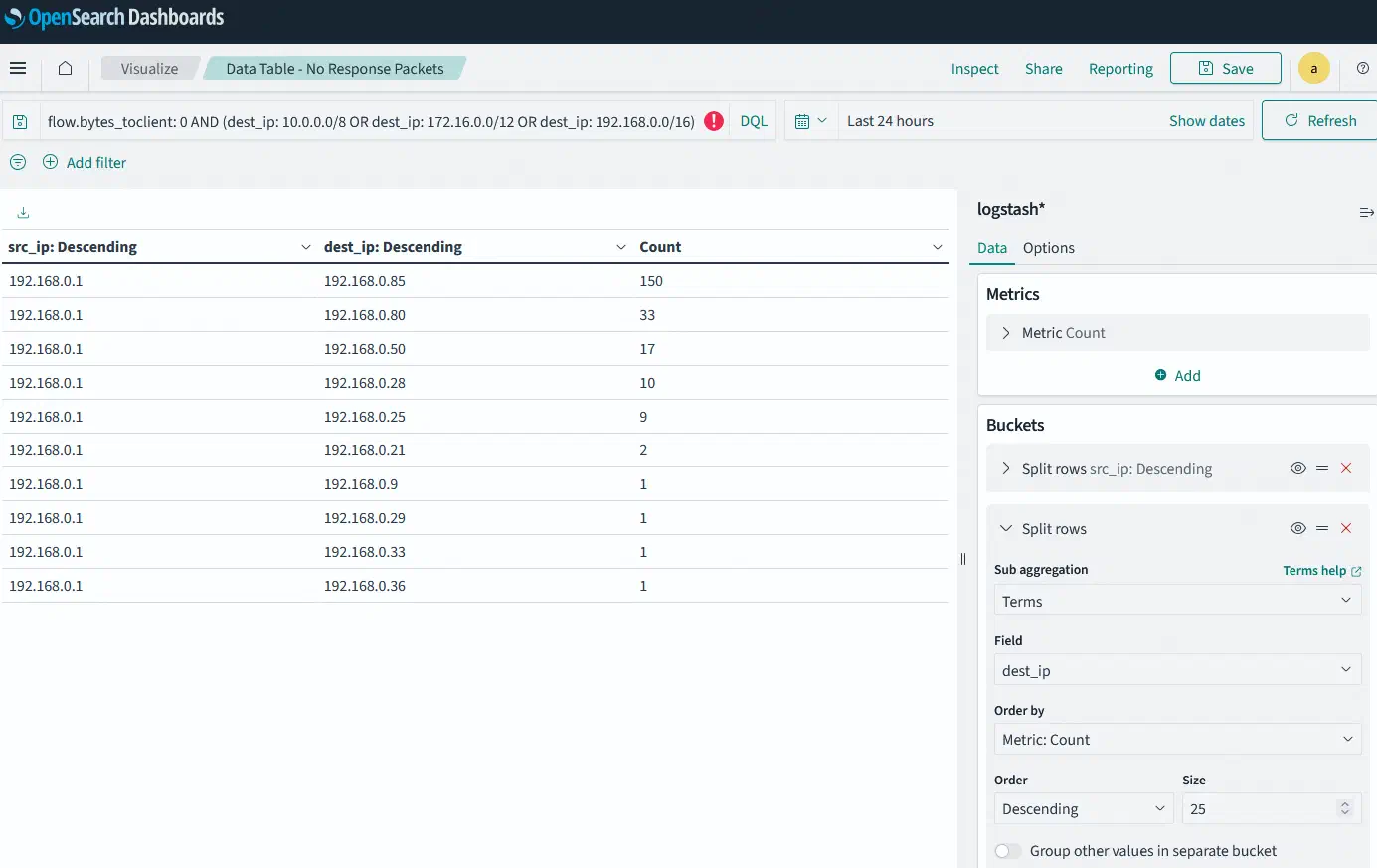Download the table export icon
This screenshot has width=1377, height=868.
(23, 212)
